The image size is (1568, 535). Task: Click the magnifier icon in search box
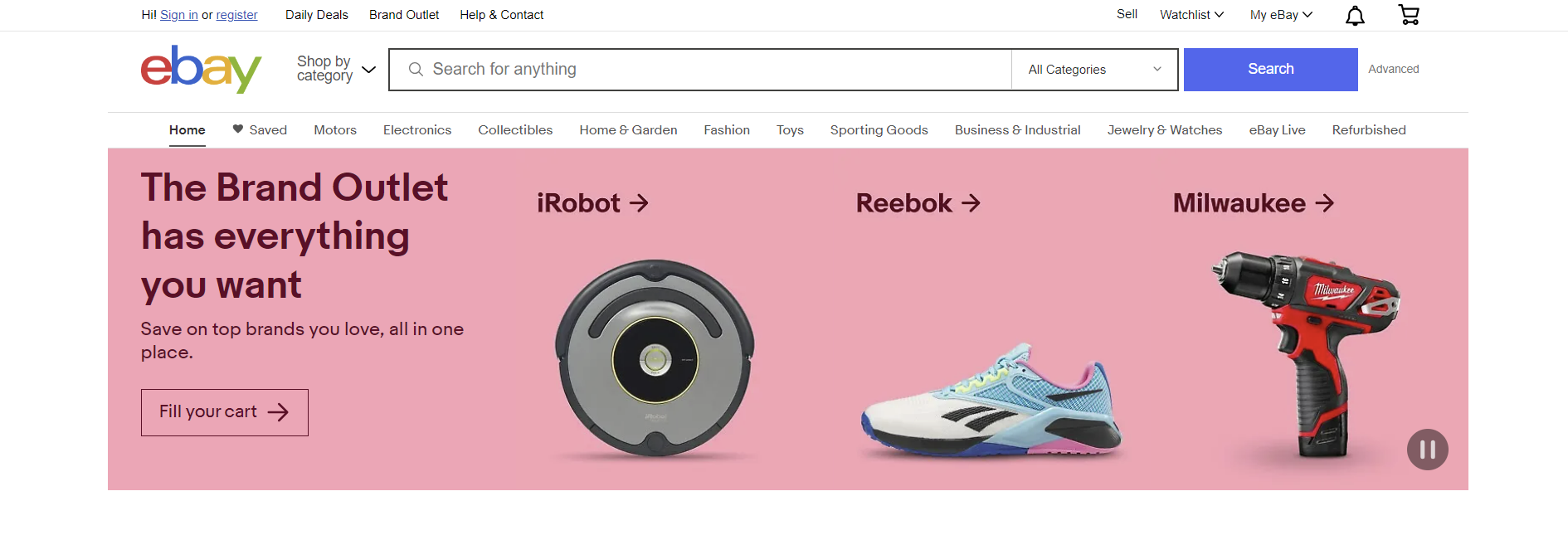click(x=416, y=70)
